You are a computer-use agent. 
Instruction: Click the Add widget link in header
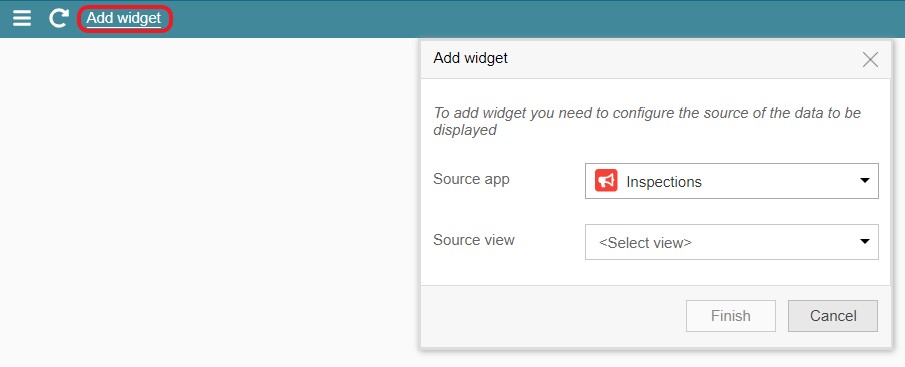pos(124,18)
